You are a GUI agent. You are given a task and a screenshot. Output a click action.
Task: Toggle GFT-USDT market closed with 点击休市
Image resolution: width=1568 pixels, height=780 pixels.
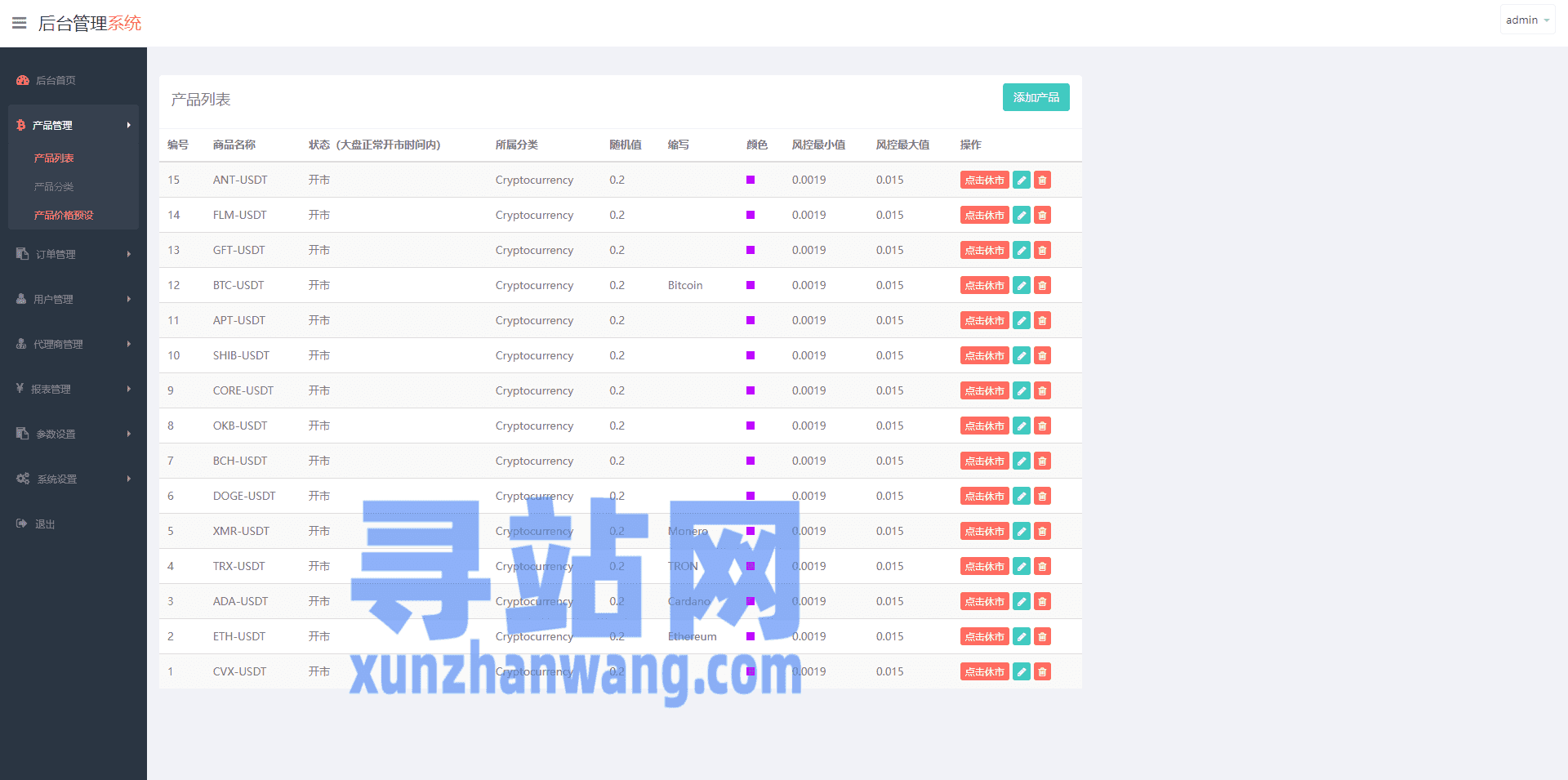coord(984,250)
